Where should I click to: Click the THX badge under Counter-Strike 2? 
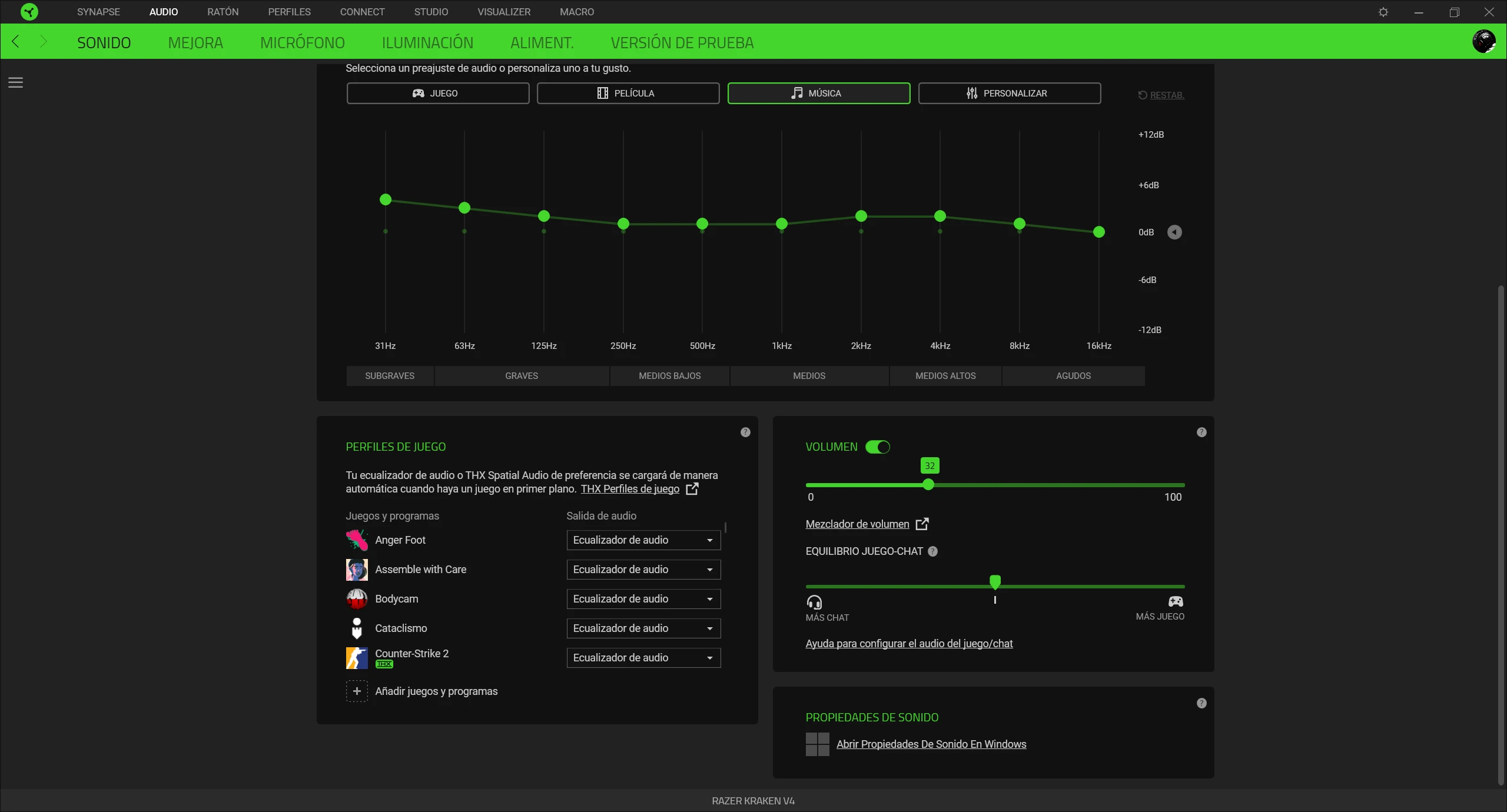pyautogui.click(x=384, y=664)
